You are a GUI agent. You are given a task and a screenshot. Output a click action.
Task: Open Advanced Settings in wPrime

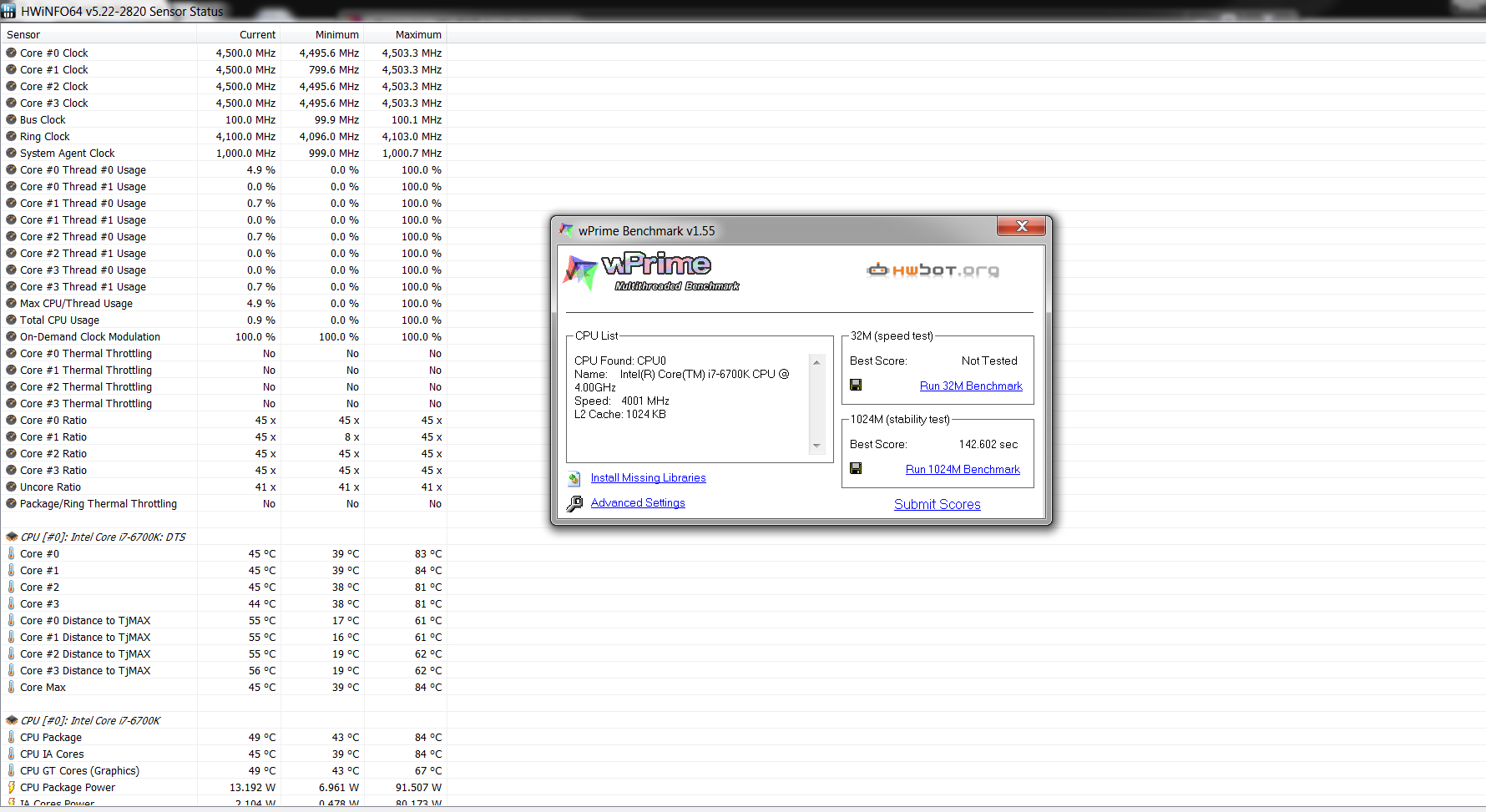coord(638,502)
